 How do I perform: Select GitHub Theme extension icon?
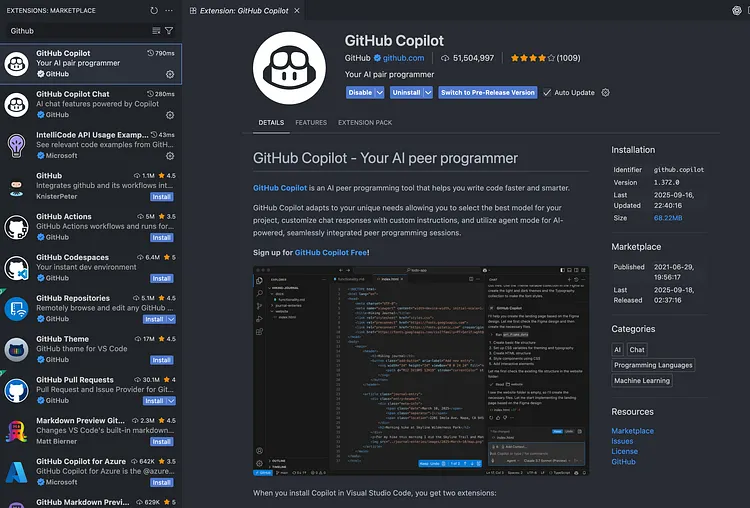17,349
